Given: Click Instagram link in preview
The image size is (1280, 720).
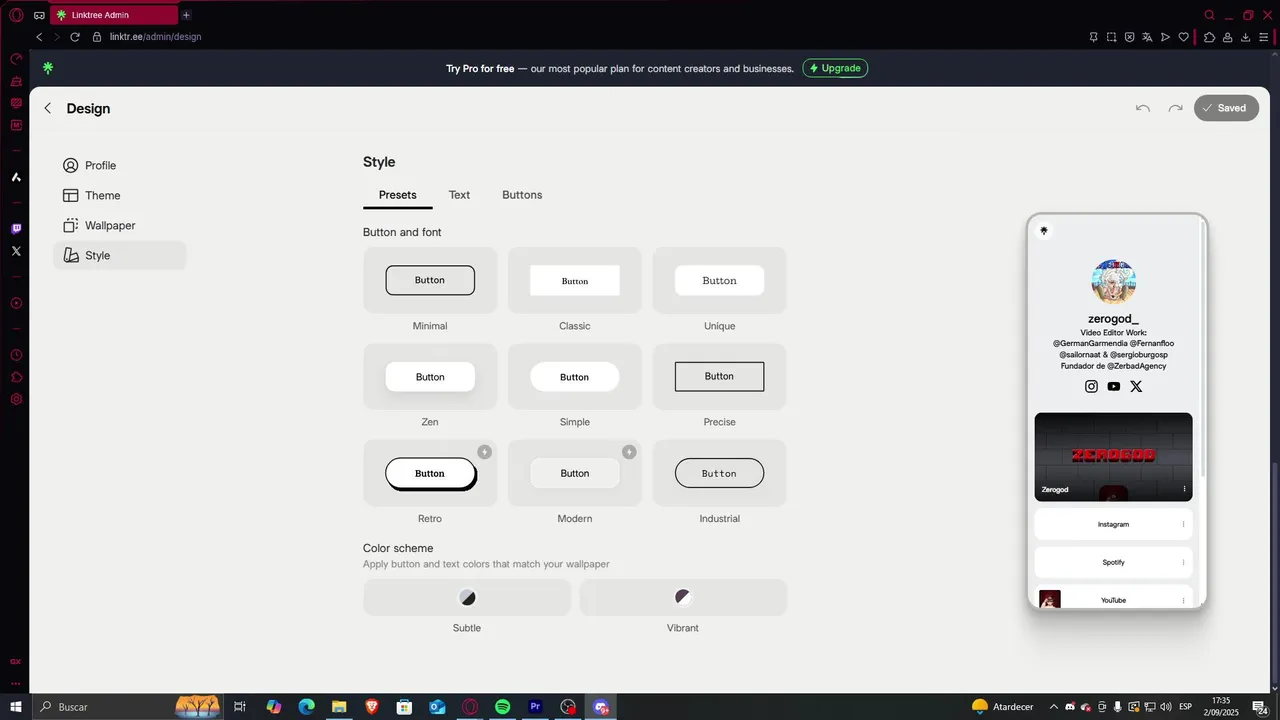Looking at the screenshot, I should (1114, 524).
